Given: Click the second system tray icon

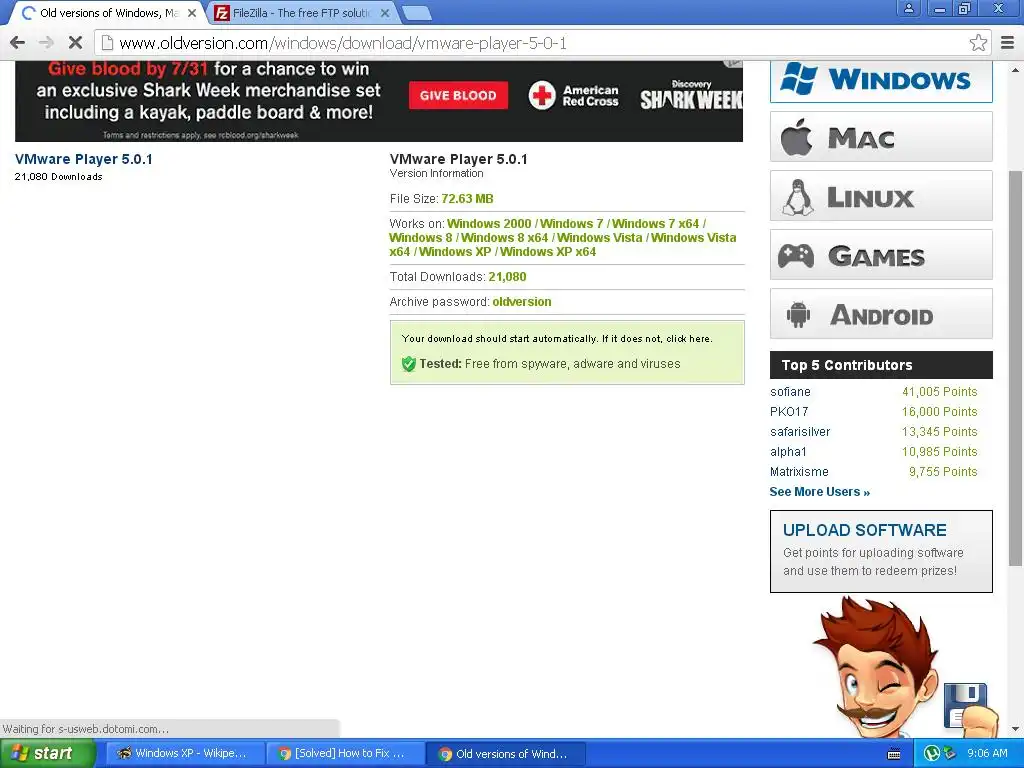Looking at the screenshot, I should pos(950,753).
